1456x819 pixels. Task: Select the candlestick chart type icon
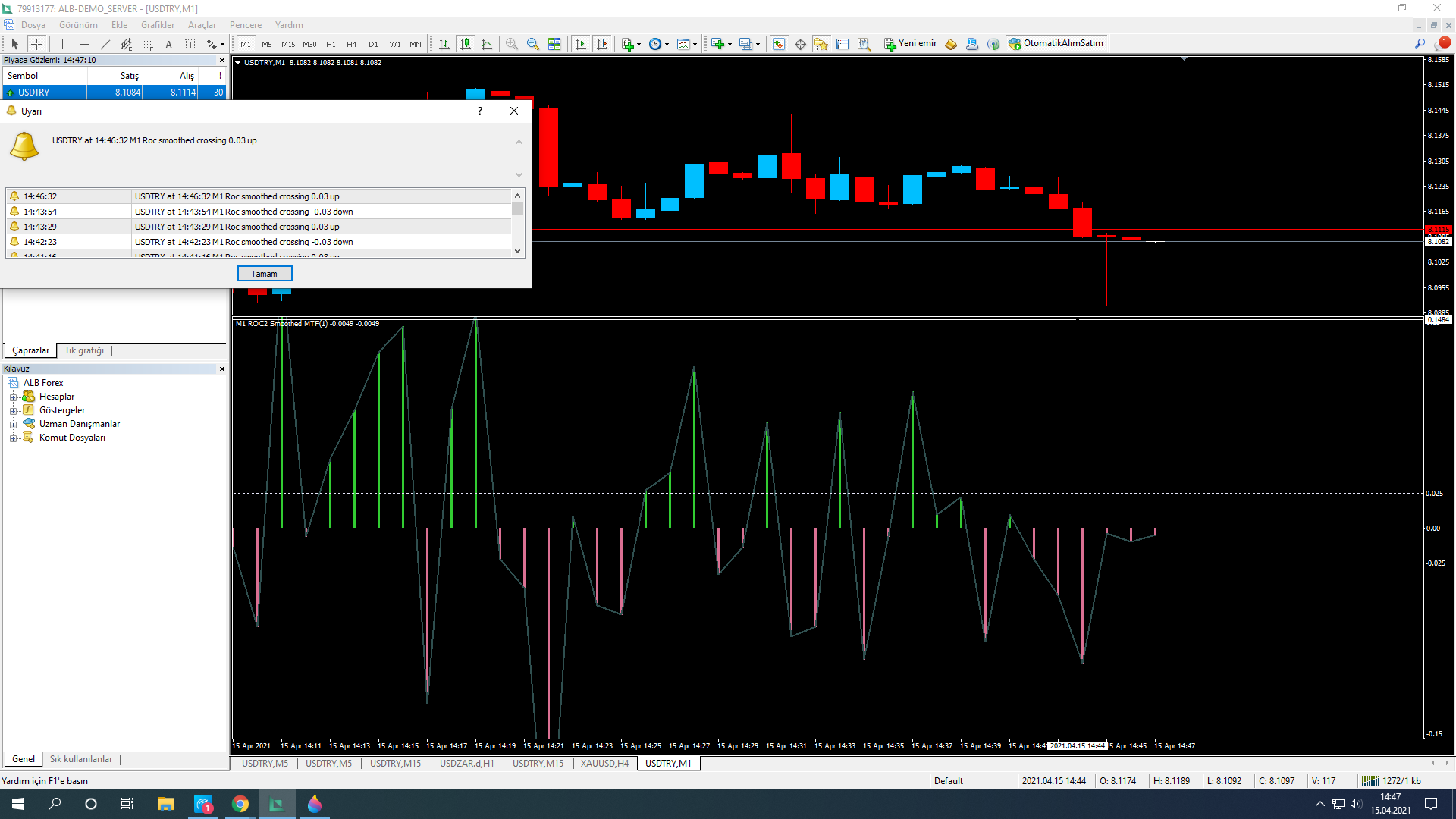pyautogui.click(x=466, y=44)
